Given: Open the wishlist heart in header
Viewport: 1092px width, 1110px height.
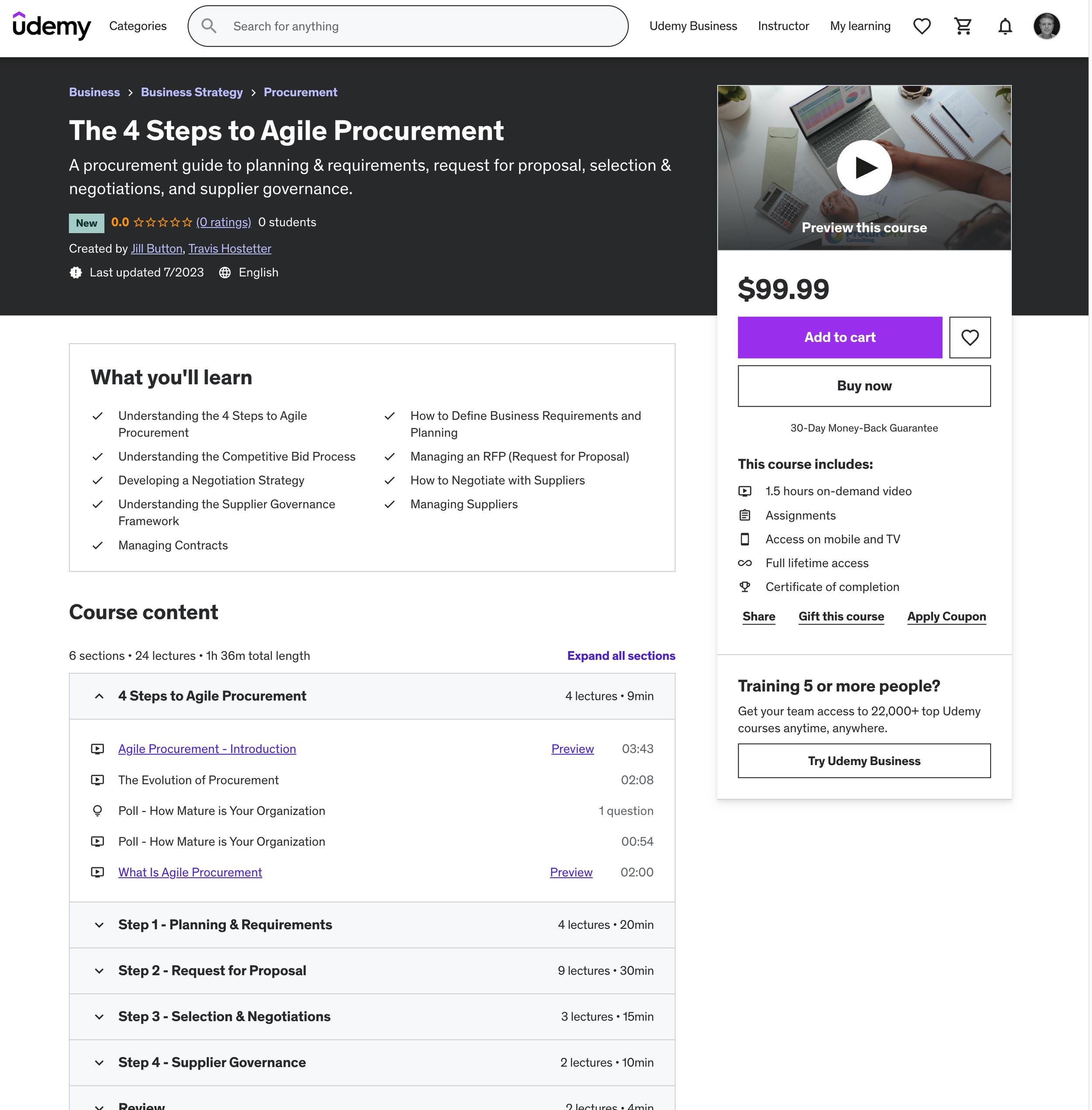Looking at the screenshot, I should [x=922, y=26].
